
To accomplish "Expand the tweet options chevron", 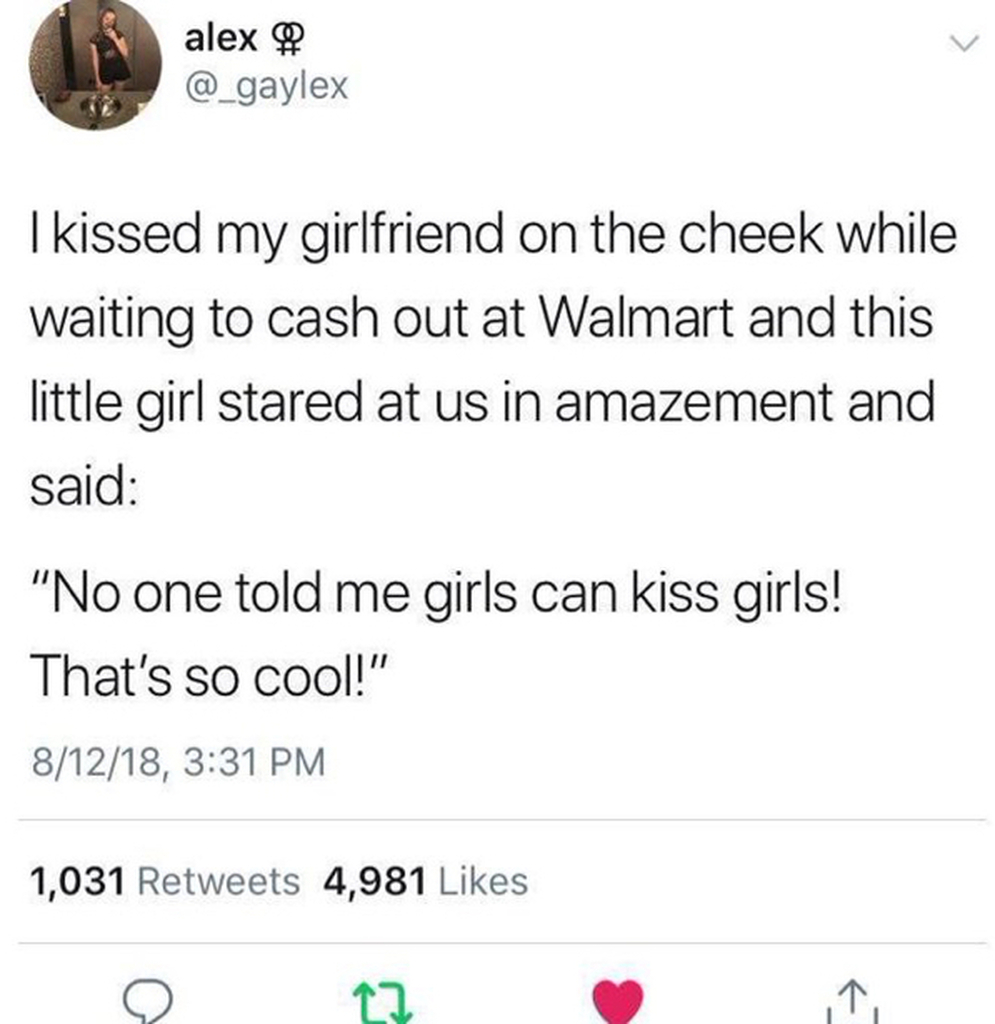I will click(964, 44).
